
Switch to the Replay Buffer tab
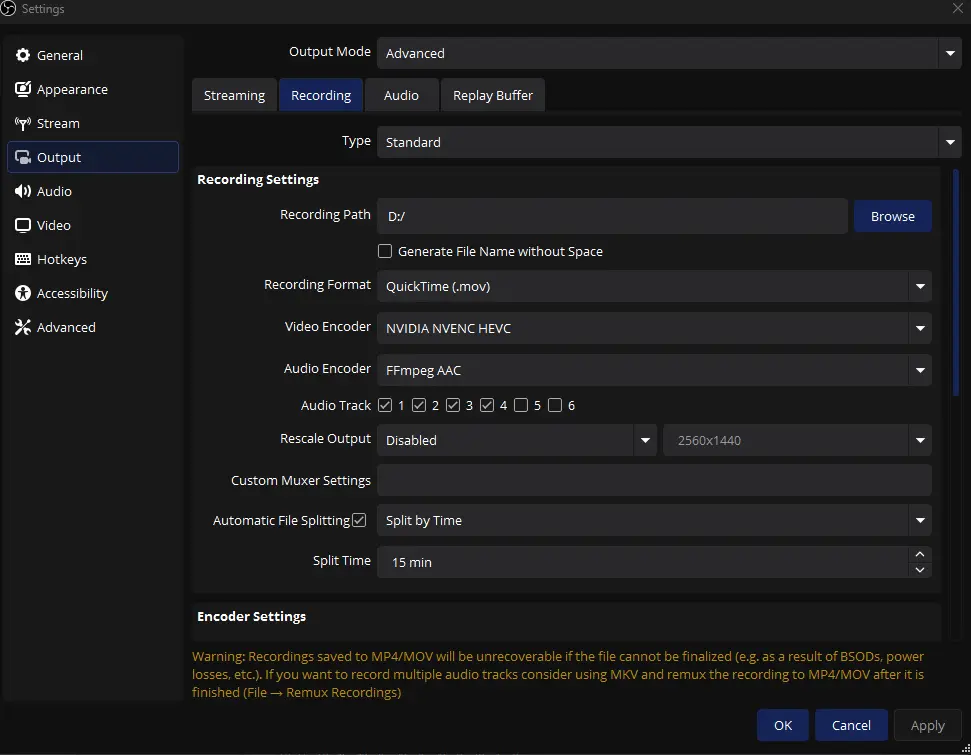492,96
